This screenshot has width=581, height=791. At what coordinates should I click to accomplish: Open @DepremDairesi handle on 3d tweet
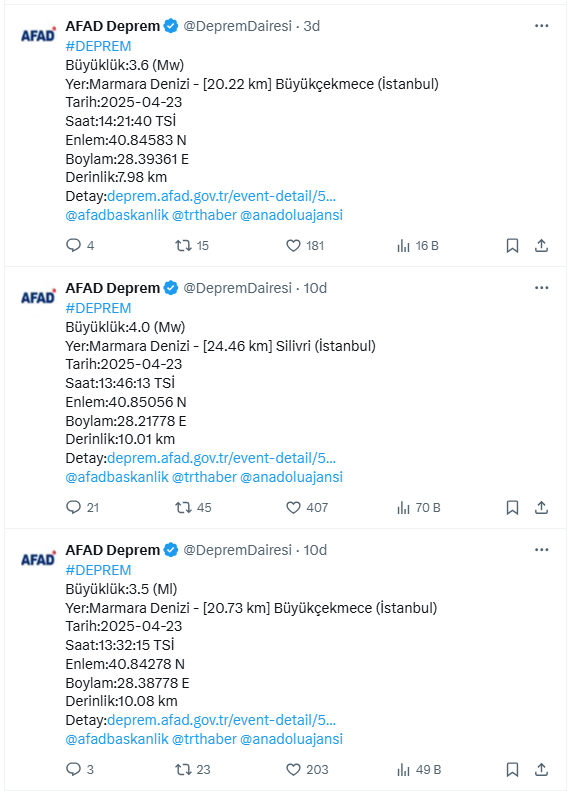click(x=238, y=26)
